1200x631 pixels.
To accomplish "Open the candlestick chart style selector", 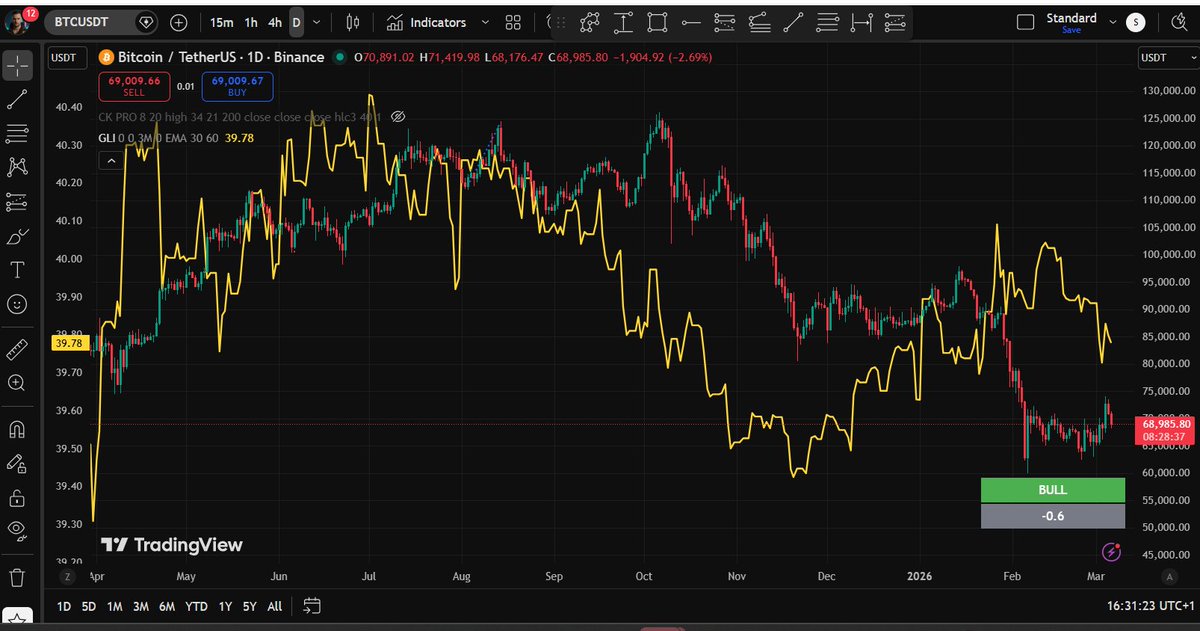I will tap(352, 21).
